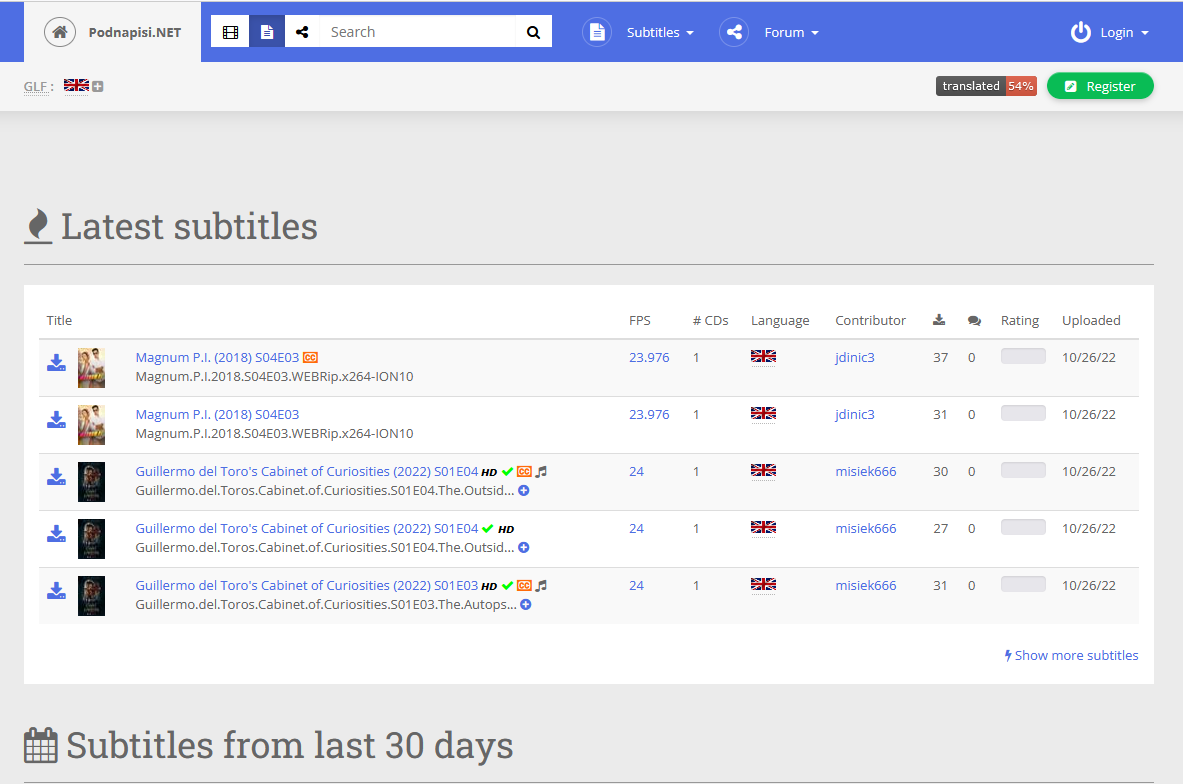Click the Subtitles document circle icon
Image resolution: width=1183 pixels, height=784 pixels.
pyautogui.click(x=597, y=32)
